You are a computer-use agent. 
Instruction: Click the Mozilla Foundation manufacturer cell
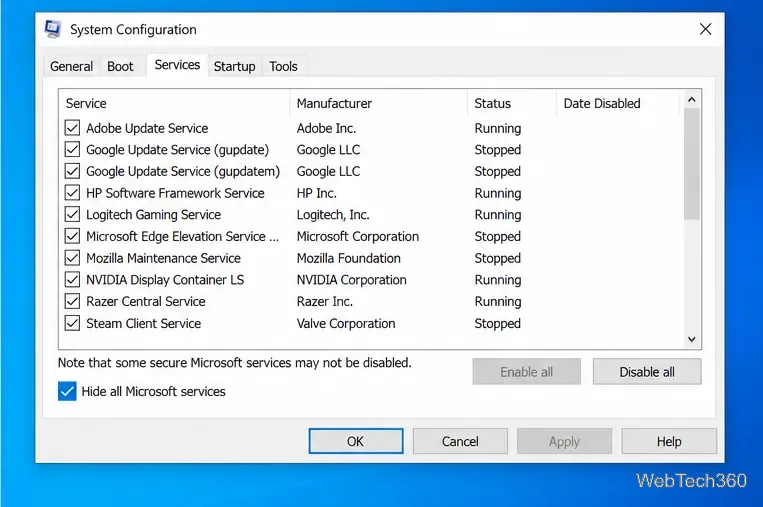coord(348,258)
